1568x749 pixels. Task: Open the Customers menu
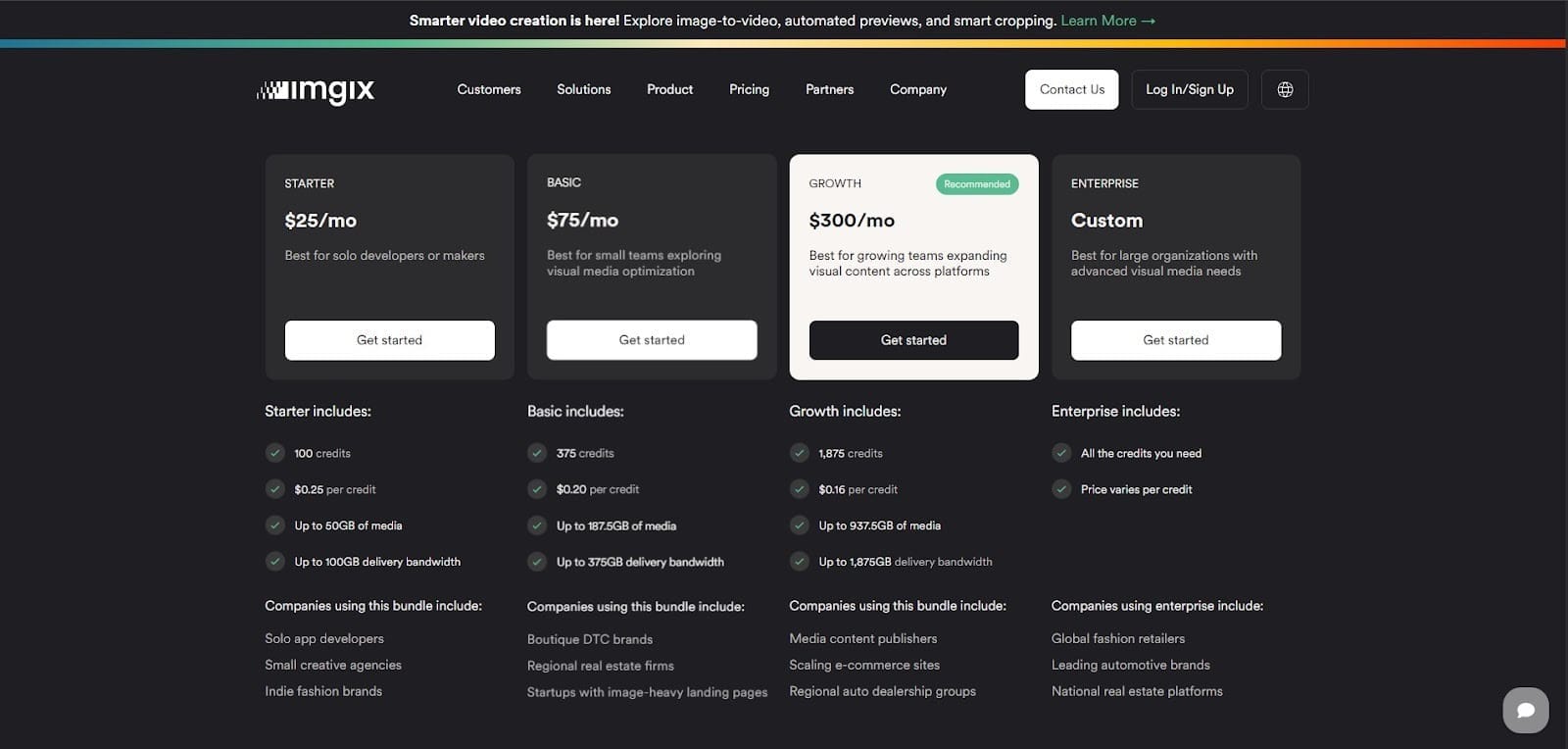point(489,89)
